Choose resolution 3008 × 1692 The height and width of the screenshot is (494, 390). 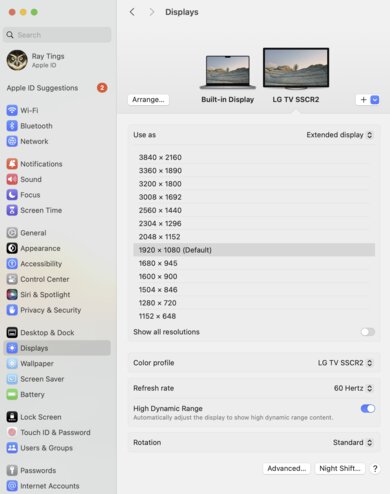[x=254, y=197]
